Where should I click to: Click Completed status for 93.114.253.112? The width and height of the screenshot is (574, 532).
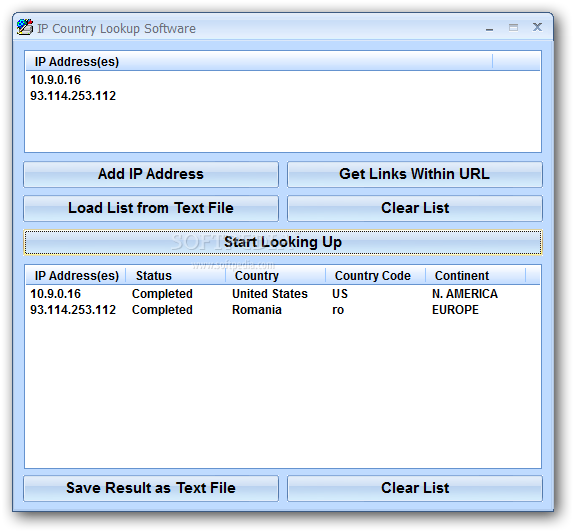click(x=162, y=310)
